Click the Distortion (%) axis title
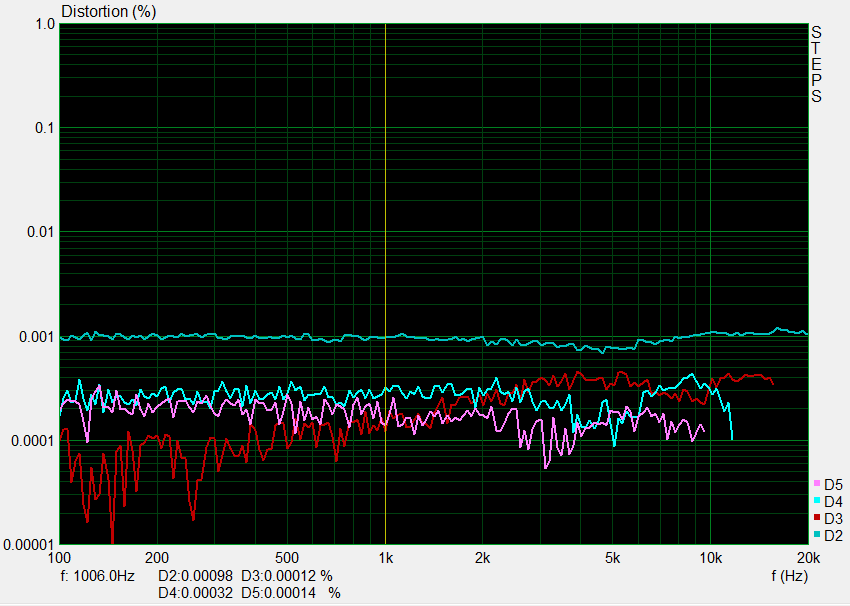This screenshot has height=606, width=850. pyautogui.click(x=108, y=11)
